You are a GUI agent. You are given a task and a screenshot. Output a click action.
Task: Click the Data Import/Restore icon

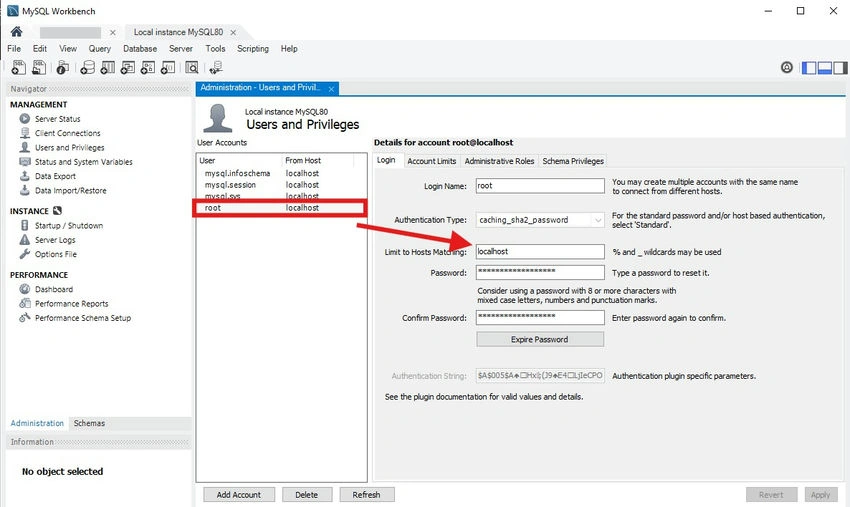click(x=25, y=190)
